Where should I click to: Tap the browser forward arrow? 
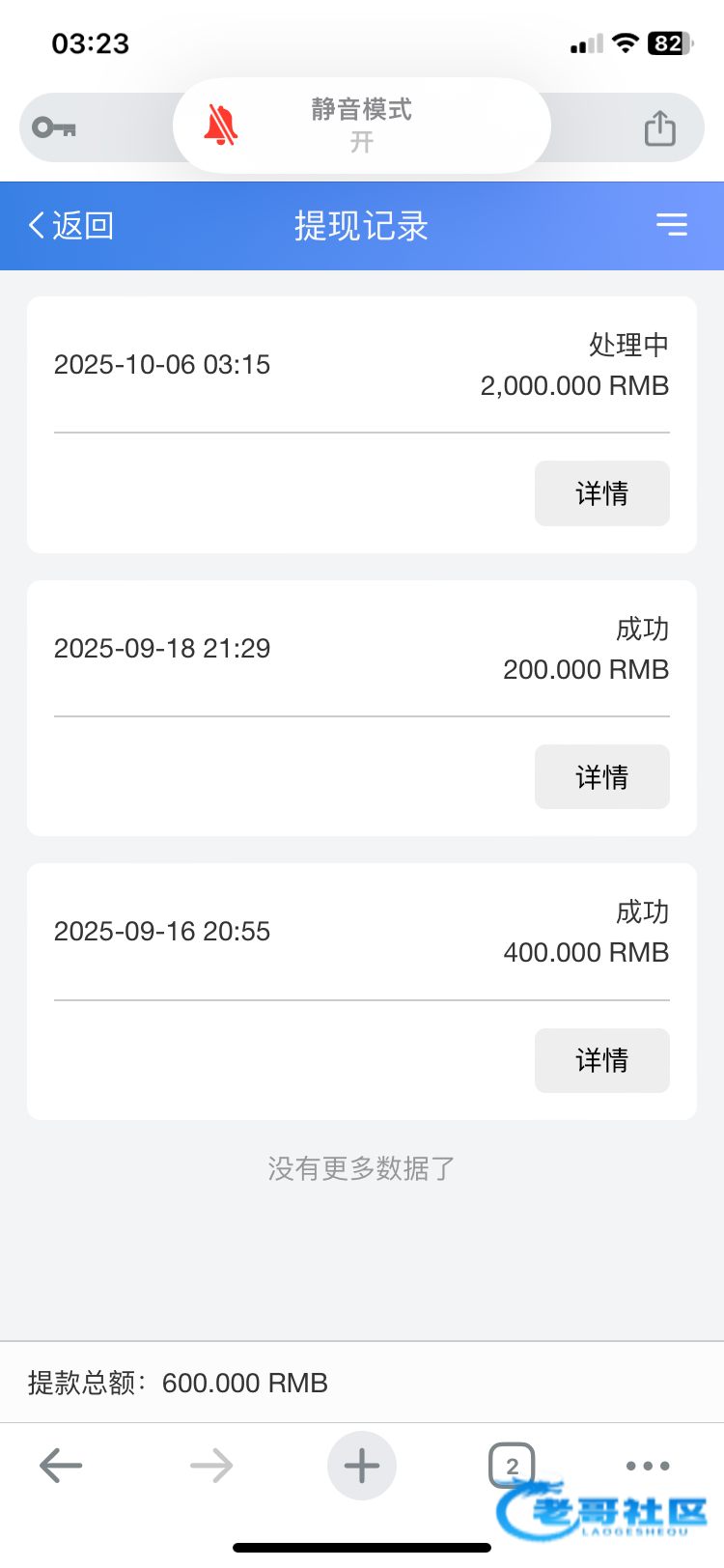[211, 1466]
